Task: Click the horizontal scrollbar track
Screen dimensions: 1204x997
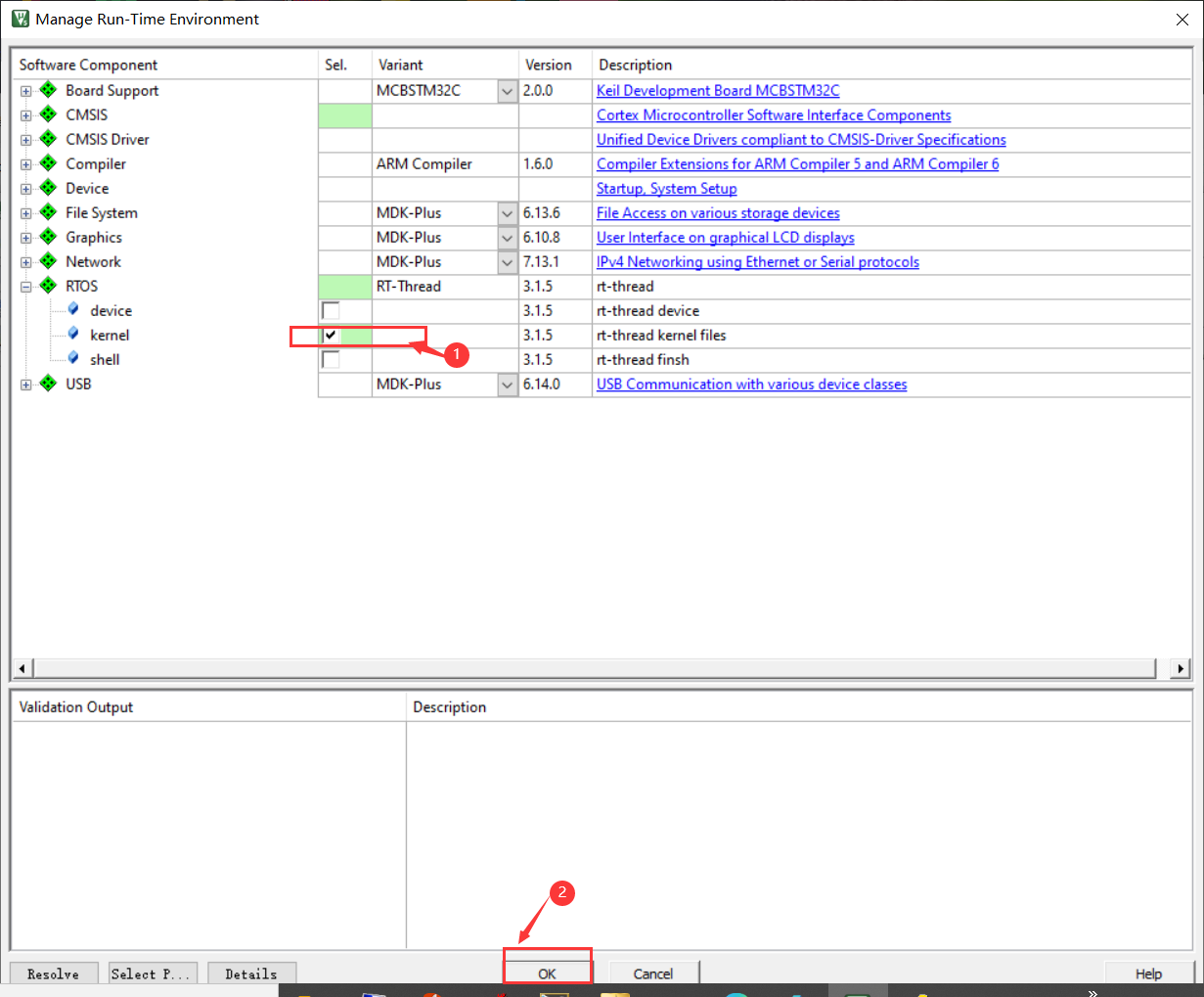Action: click(x=595, y=668)
